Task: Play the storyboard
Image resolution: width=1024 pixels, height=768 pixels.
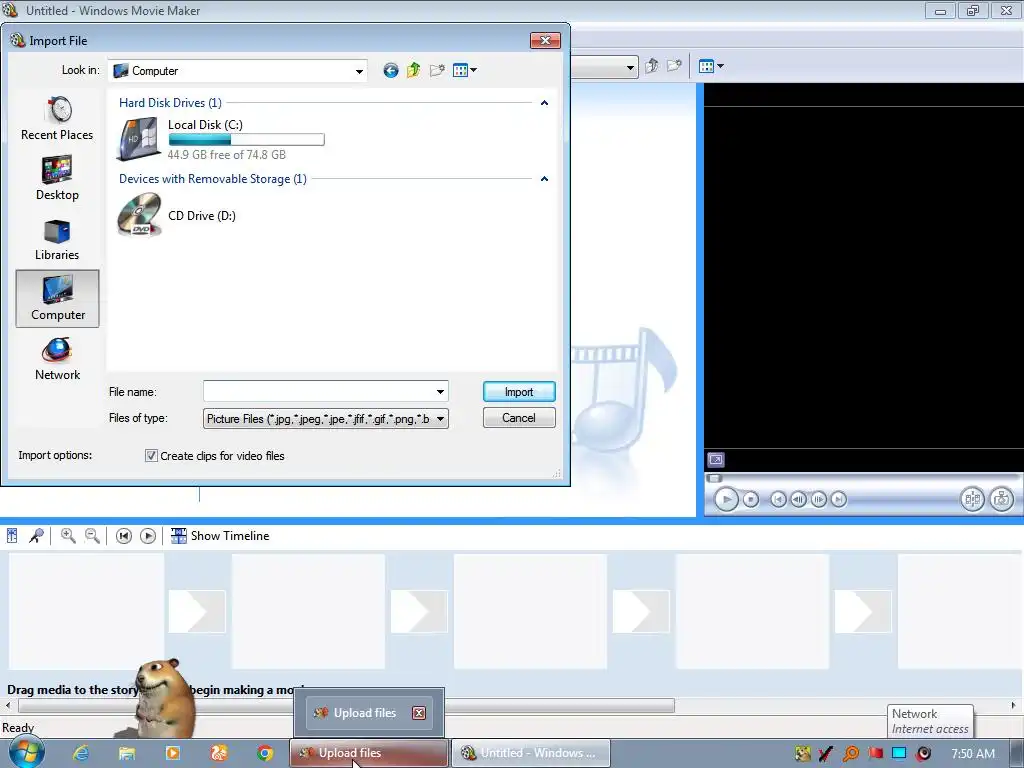Action: 148,536
